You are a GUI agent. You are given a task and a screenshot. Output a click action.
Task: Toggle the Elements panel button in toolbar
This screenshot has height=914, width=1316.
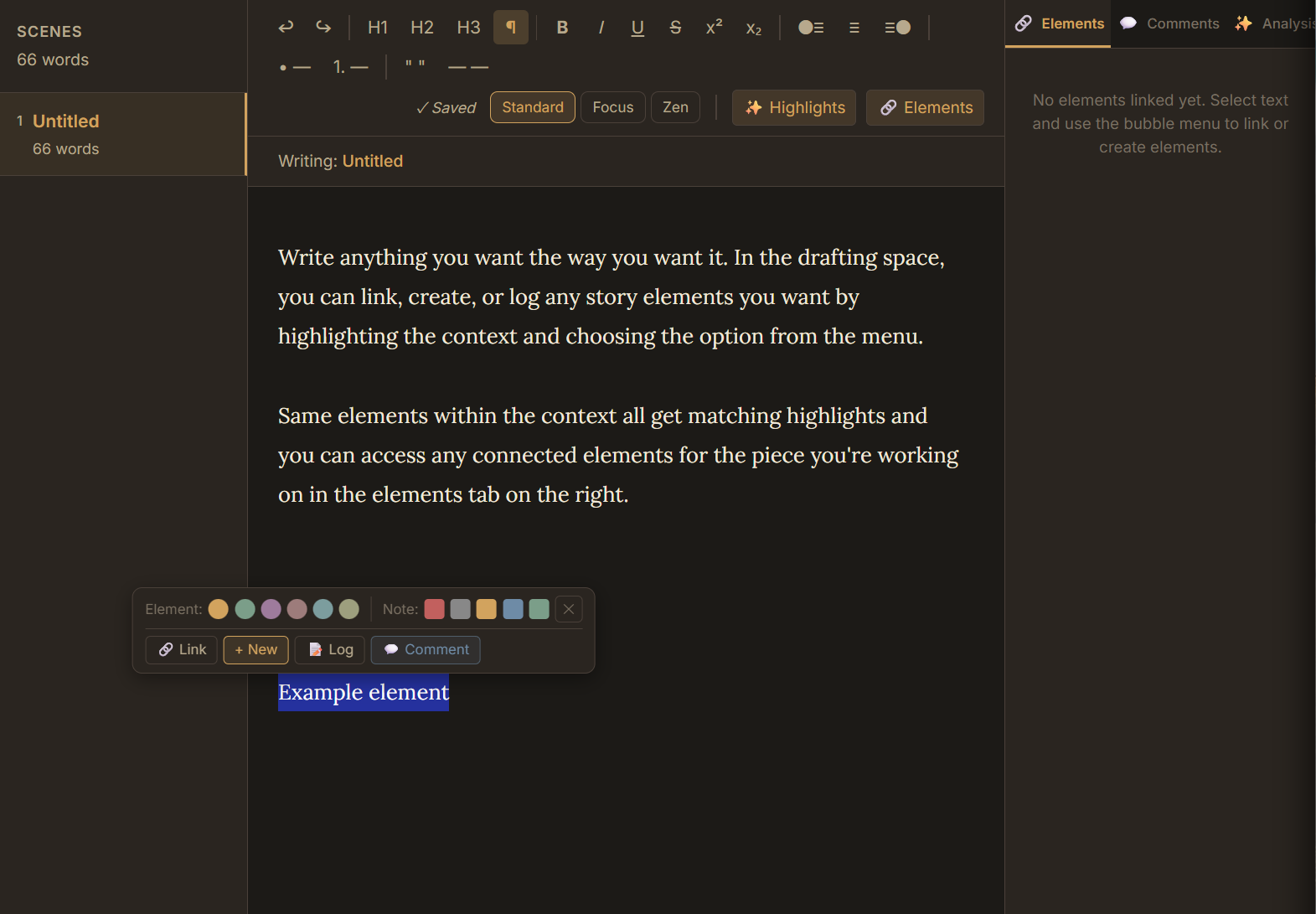tap(925, 107)
